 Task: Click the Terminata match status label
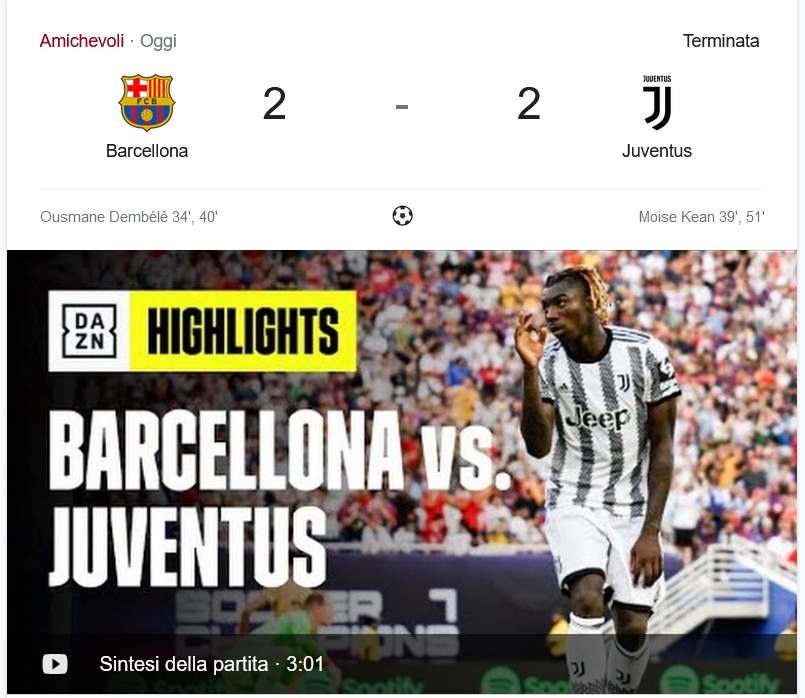click(721, 41)
